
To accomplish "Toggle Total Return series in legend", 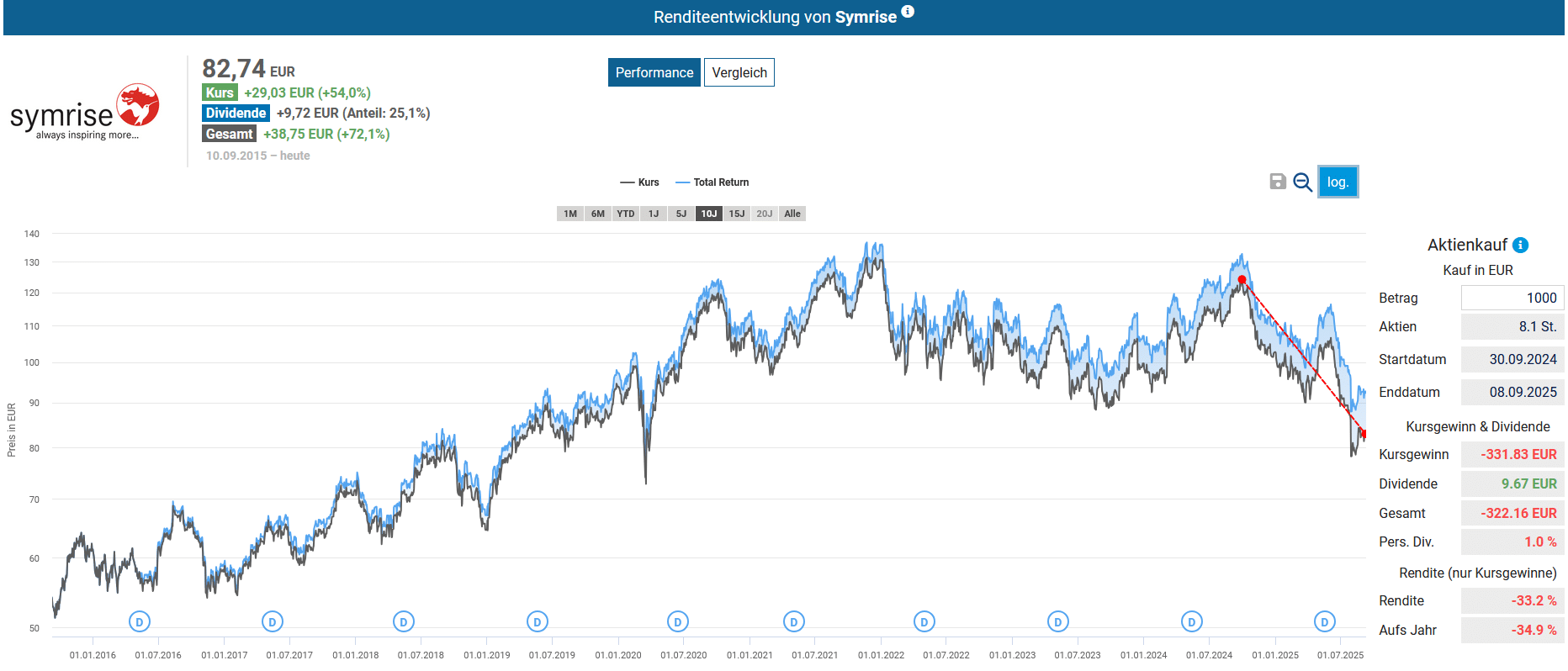I will 712,182.
